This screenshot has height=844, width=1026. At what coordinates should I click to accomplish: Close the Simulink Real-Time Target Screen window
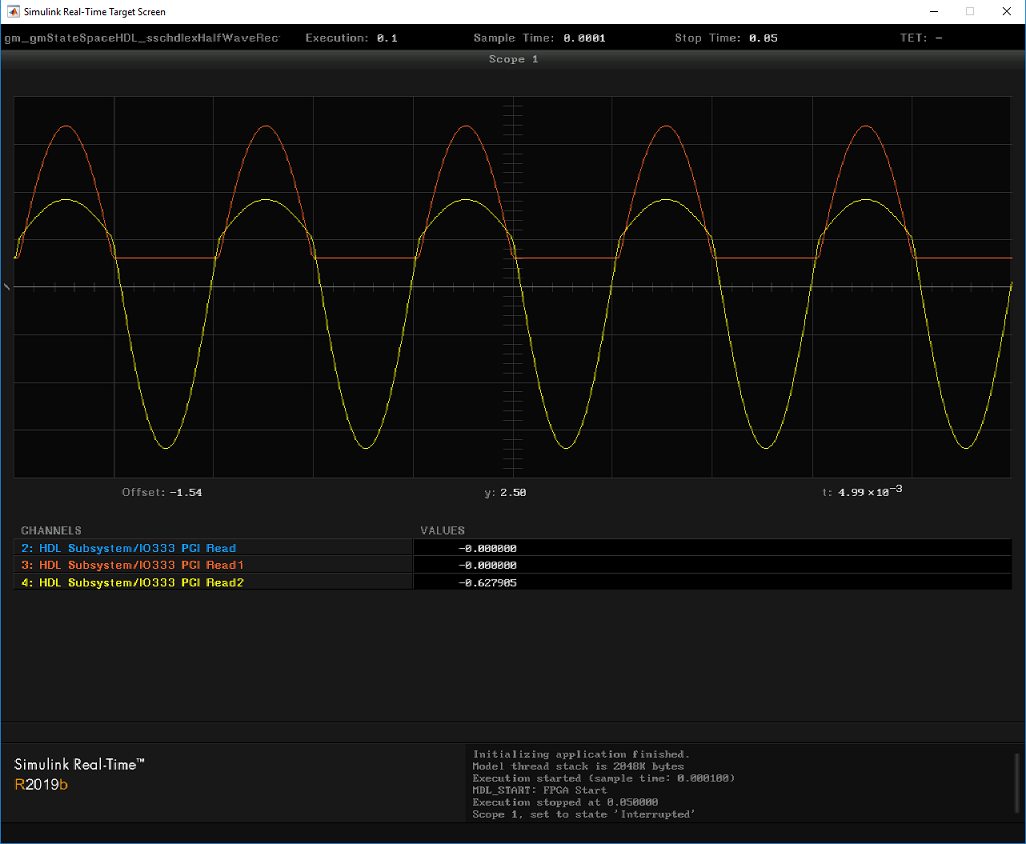tap(1006, 11)
